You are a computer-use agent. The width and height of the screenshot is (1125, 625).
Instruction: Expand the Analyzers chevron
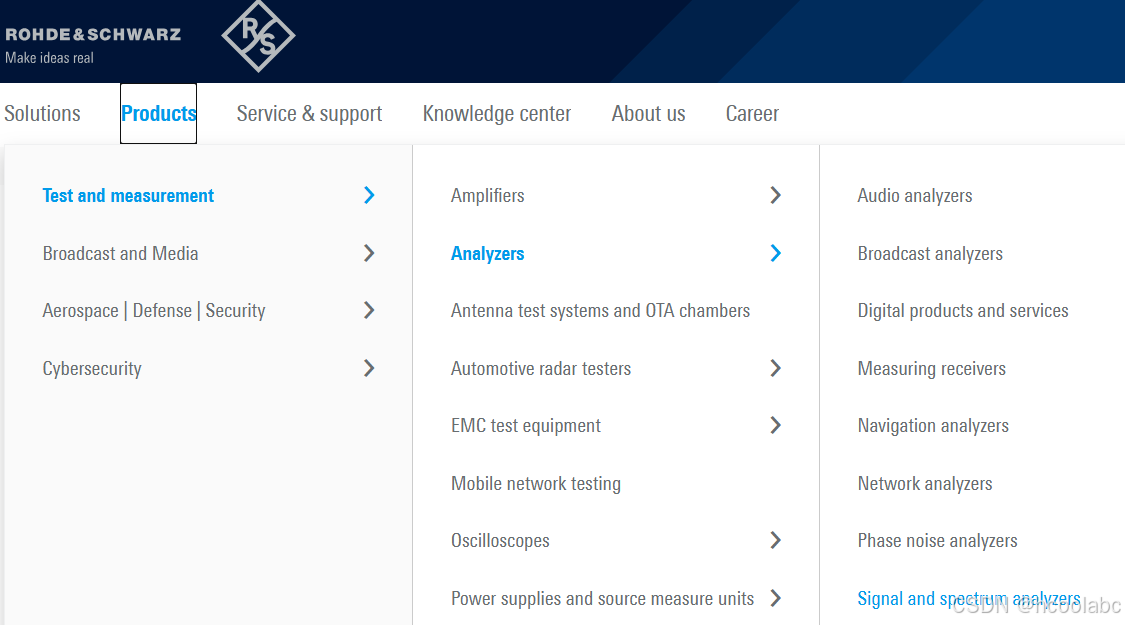pos(776,253)
